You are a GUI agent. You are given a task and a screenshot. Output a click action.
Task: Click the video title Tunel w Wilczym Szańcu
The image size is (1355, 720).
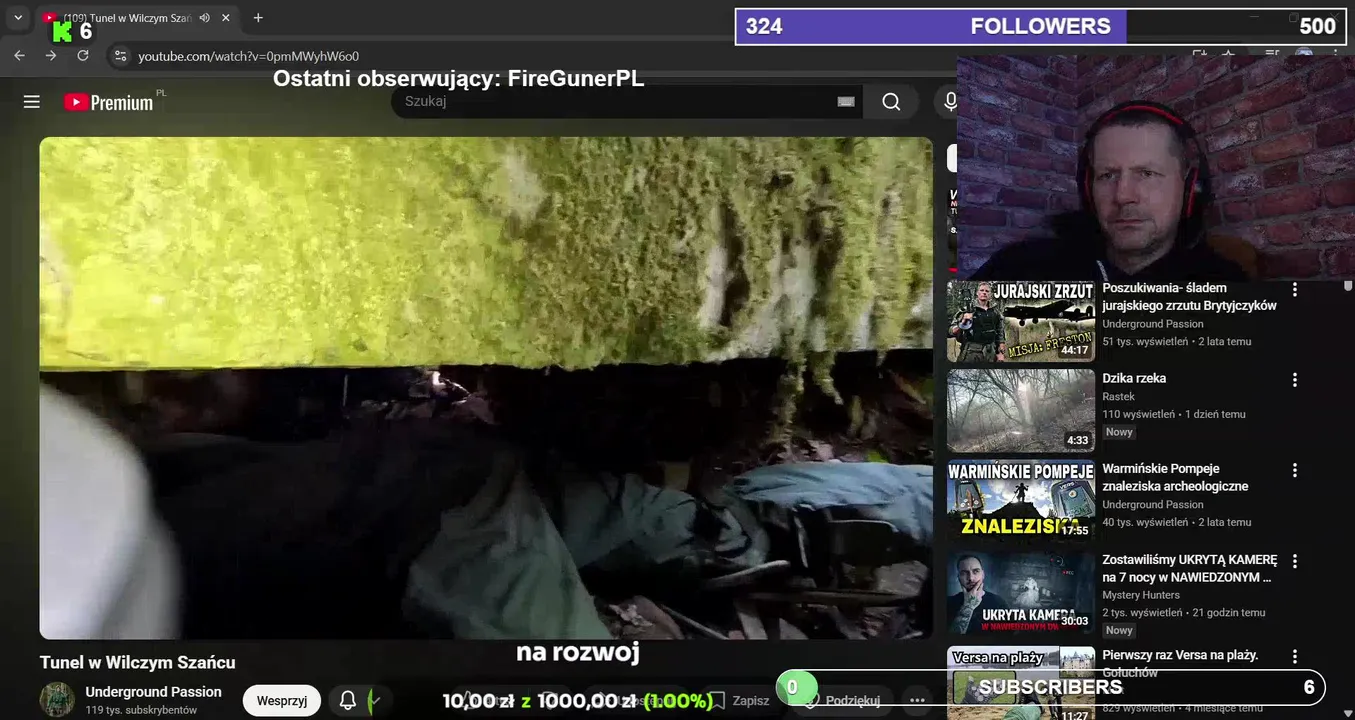coord(137,662)
